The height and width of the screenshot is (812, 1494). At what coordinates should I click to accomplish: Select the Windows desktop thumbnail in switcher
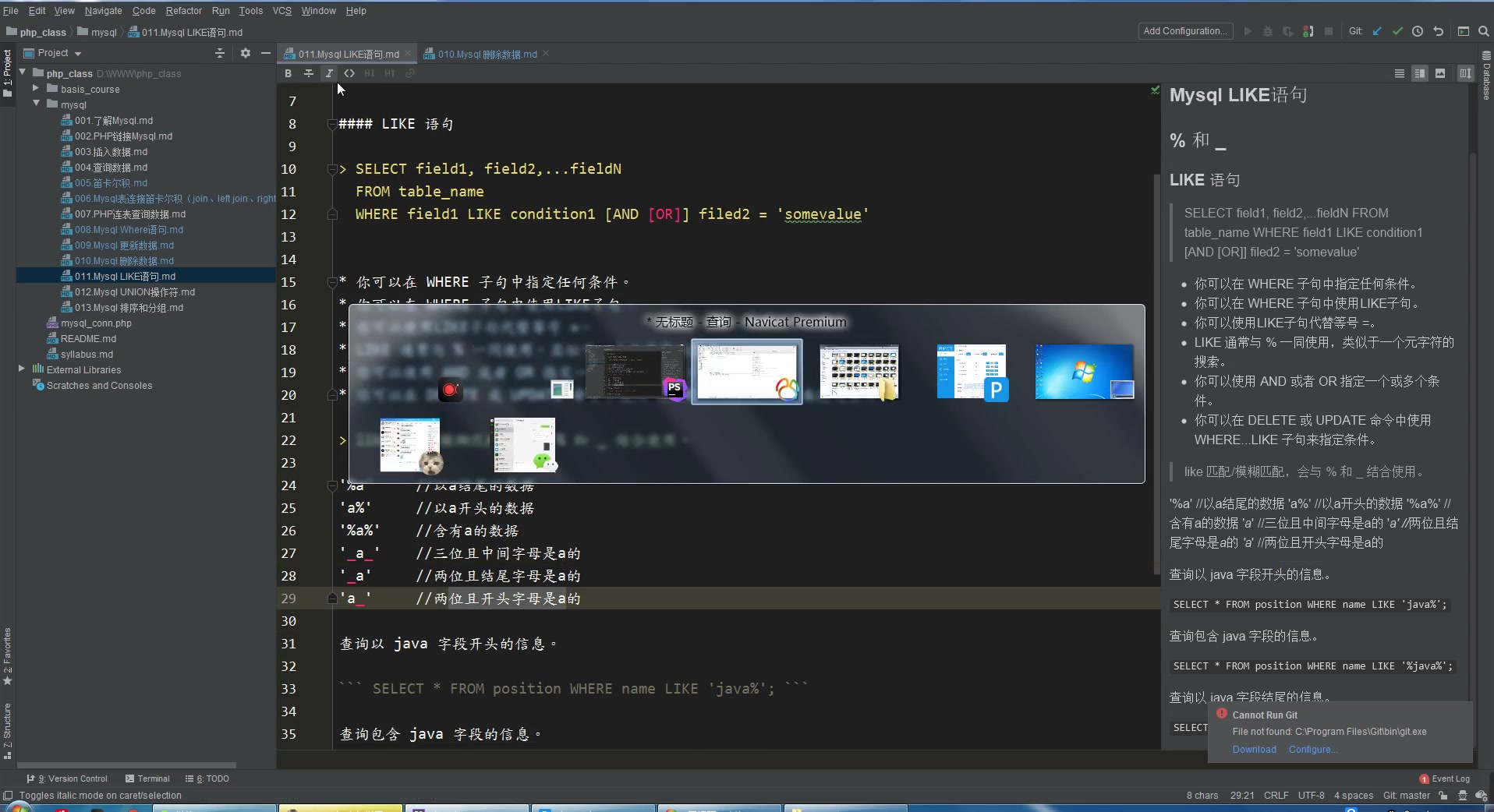[x=1085, y=372]
